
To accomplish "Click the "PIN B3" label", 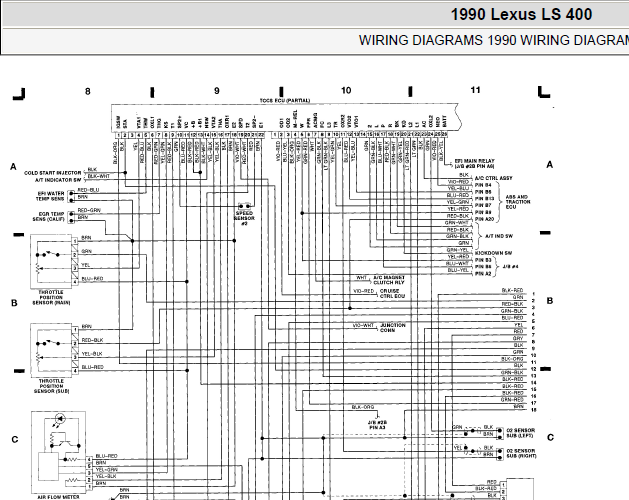I will [x=483, y=260].
